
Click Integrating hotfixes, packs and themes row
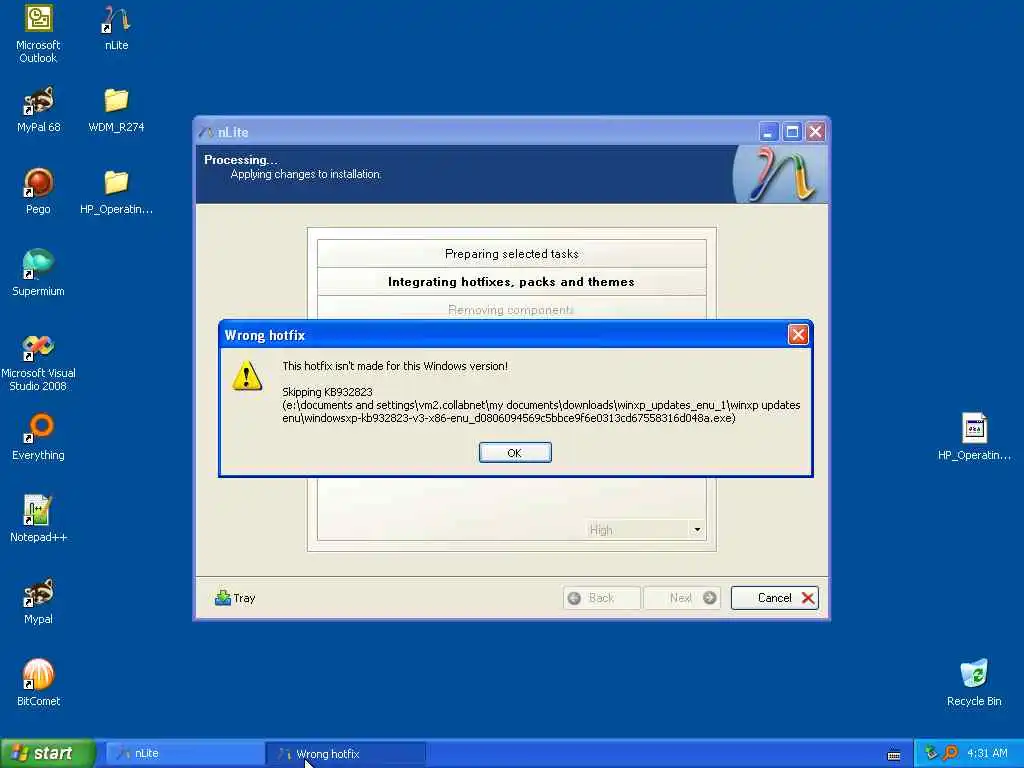511,281
